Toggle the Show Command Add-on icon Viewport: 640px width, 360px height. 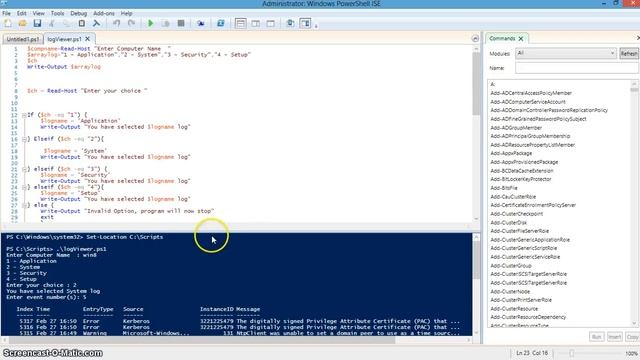(305, 23)
